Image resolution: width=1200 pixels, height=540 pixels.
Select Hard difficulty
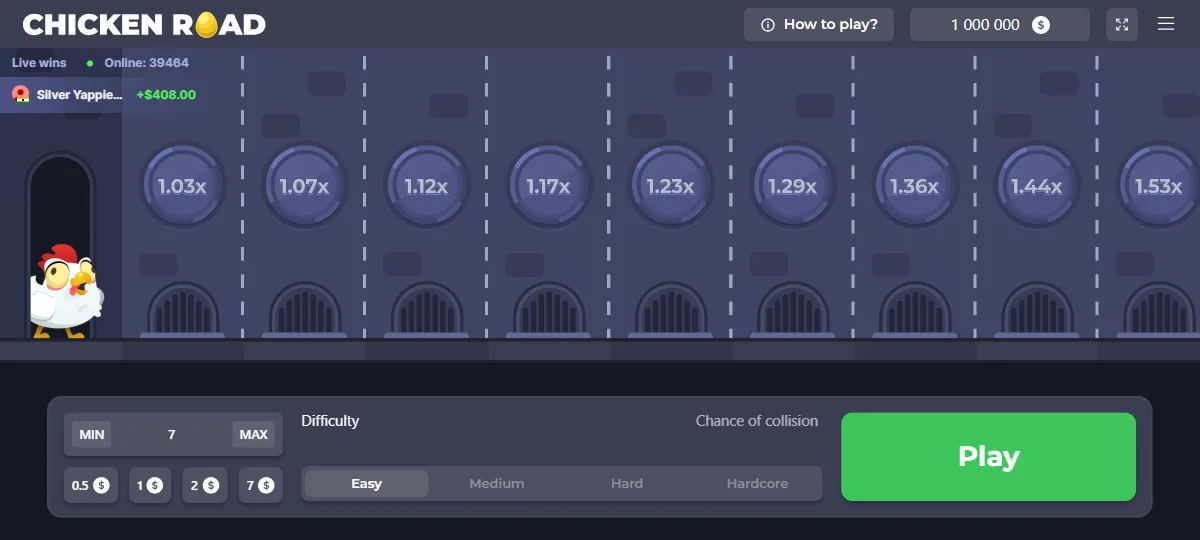coord(627,484)
